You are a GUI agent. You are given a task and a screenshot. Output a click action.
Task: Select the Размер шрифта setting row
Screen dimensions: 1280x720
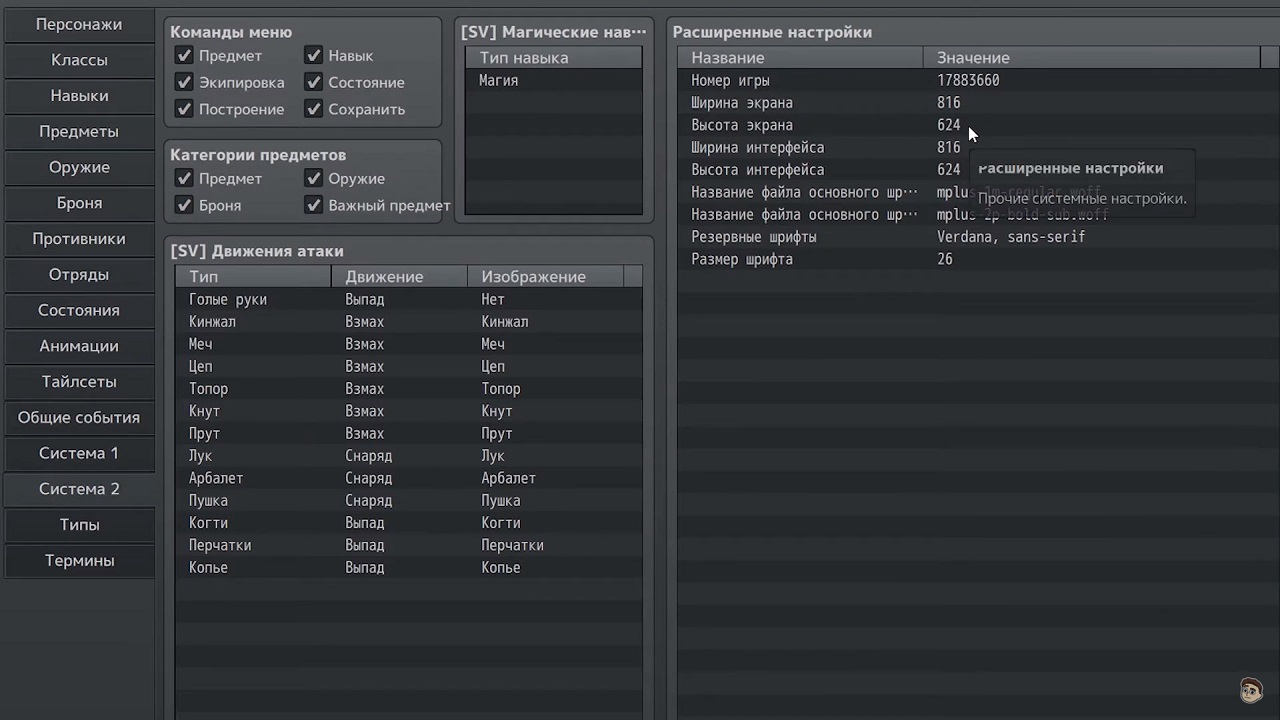(x=968, y=259)
